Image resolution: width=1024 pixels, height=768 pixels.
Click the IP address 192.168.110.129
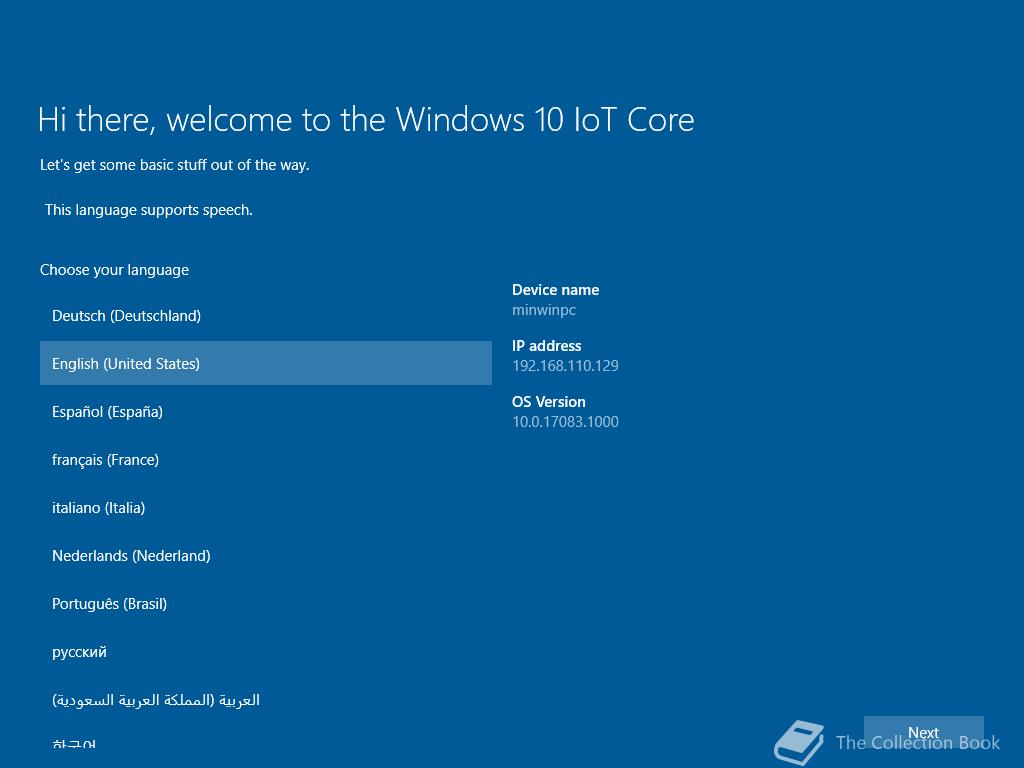tap(565, 366)
